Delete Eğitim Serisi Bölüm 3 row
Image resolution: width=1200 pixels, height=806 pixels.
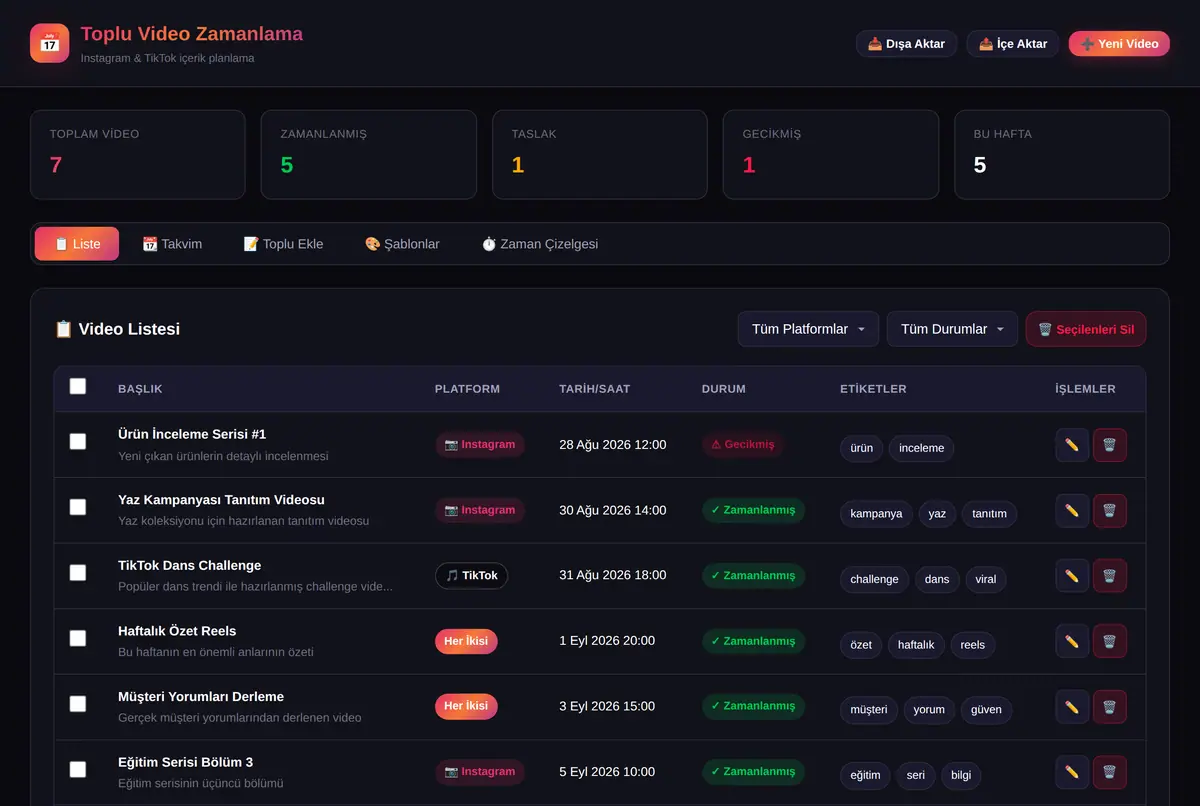click(1110, 772)
